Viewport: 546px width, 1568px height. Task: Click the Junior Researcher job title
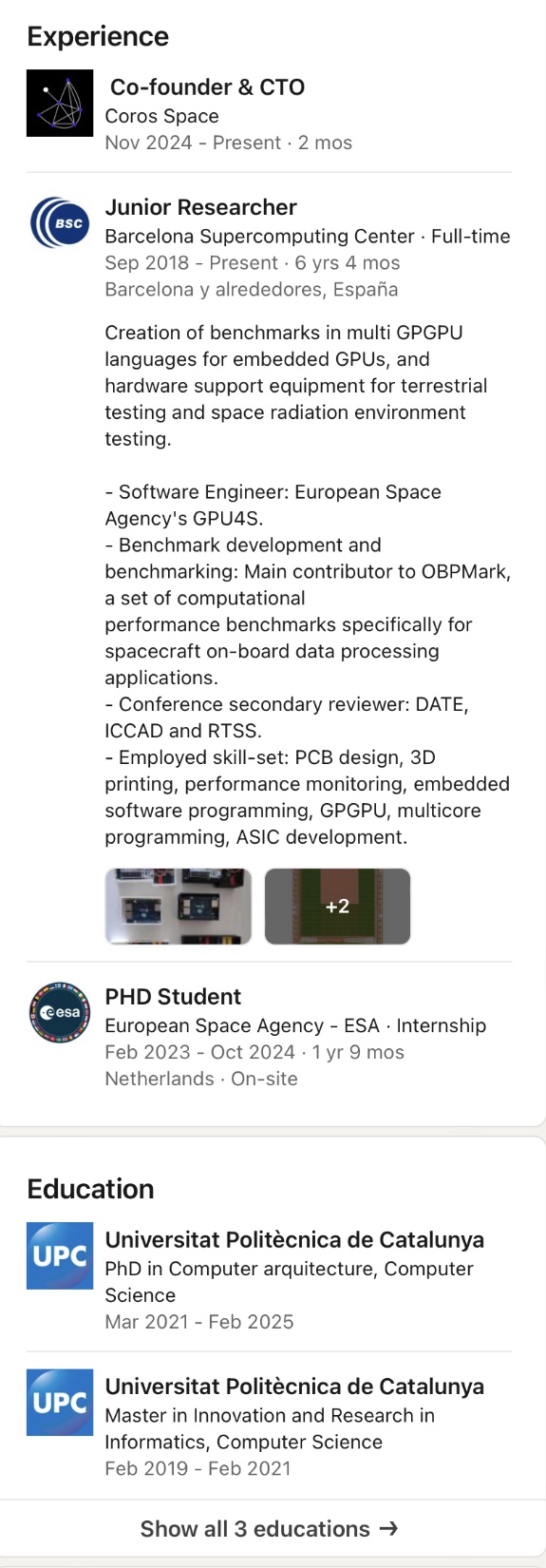200,207
